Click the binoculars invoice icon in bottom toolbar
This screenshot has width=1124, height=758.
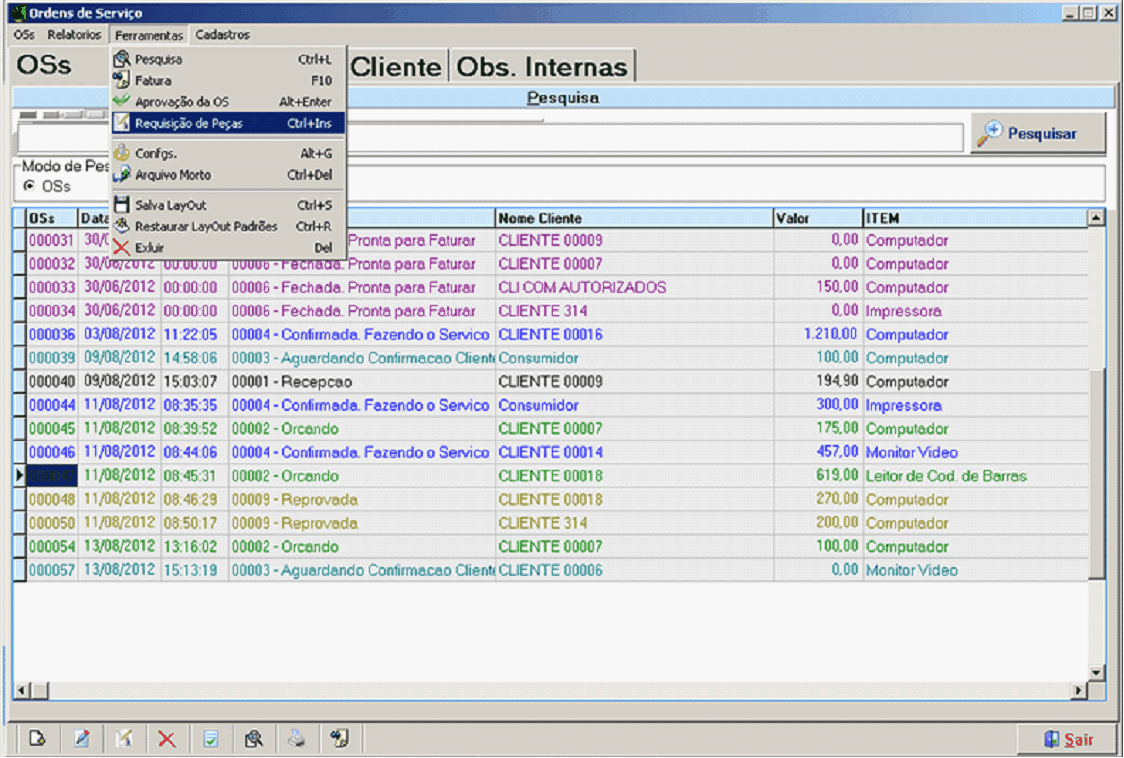tap(339, 739)
